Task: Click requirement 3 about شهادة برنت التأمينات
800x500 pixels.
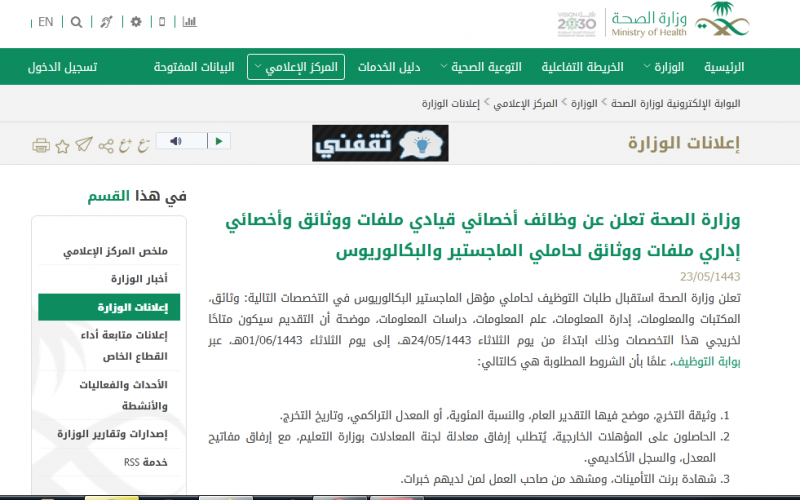Action: point(565,480)
